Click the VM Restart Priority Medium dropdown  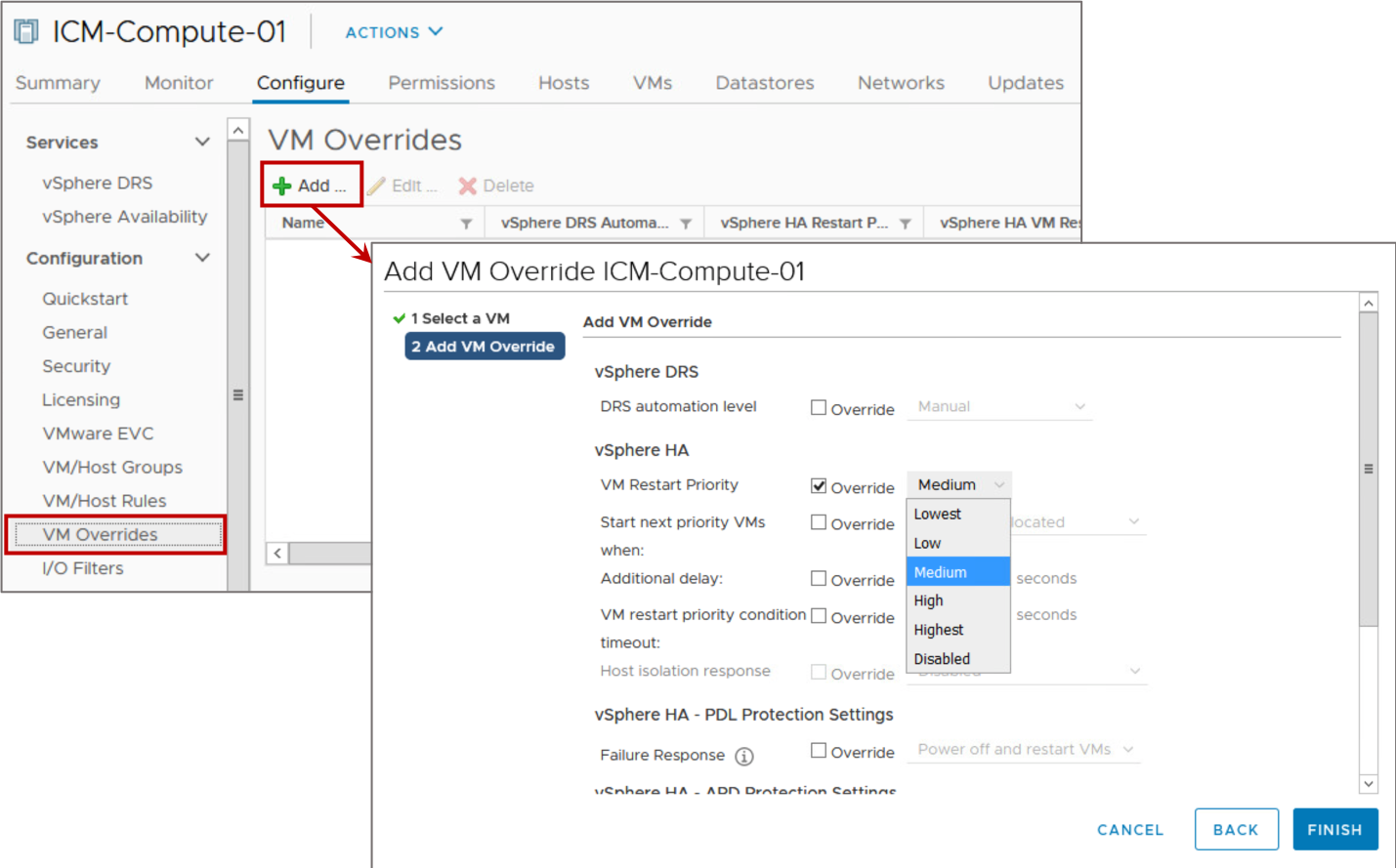[959, 484]
